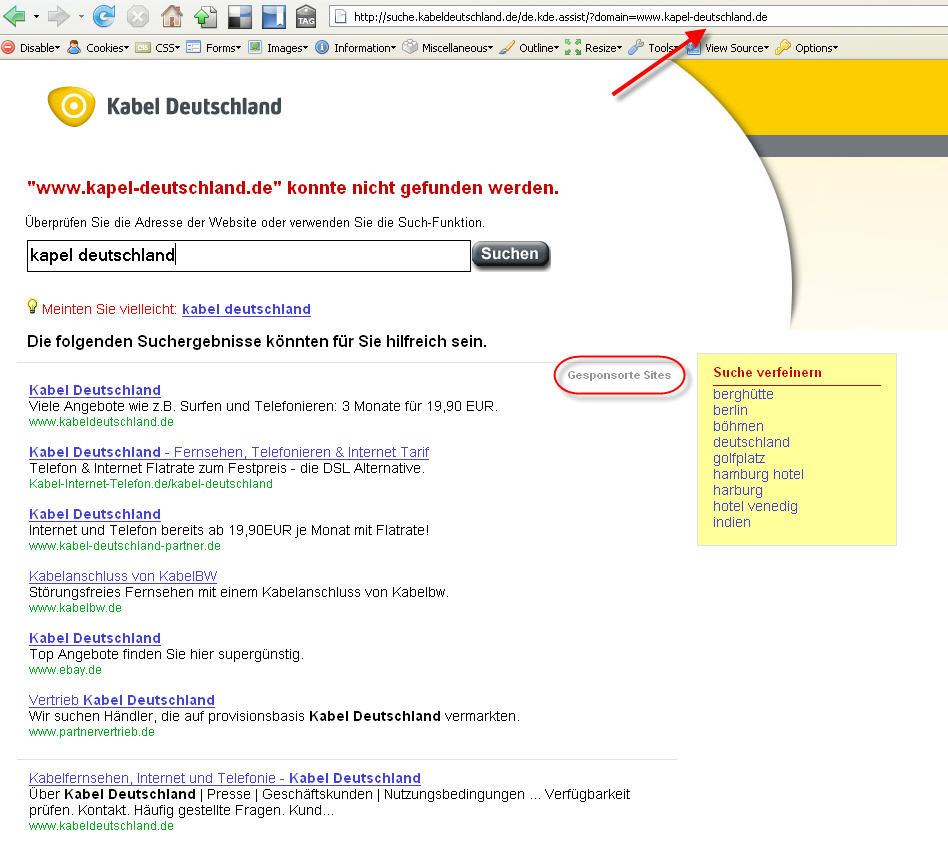Viewport: 948px width, 848px height.
Task: Follow the 'kabel deutschland' spelling suggestion link
Action: tap(246, 309)
